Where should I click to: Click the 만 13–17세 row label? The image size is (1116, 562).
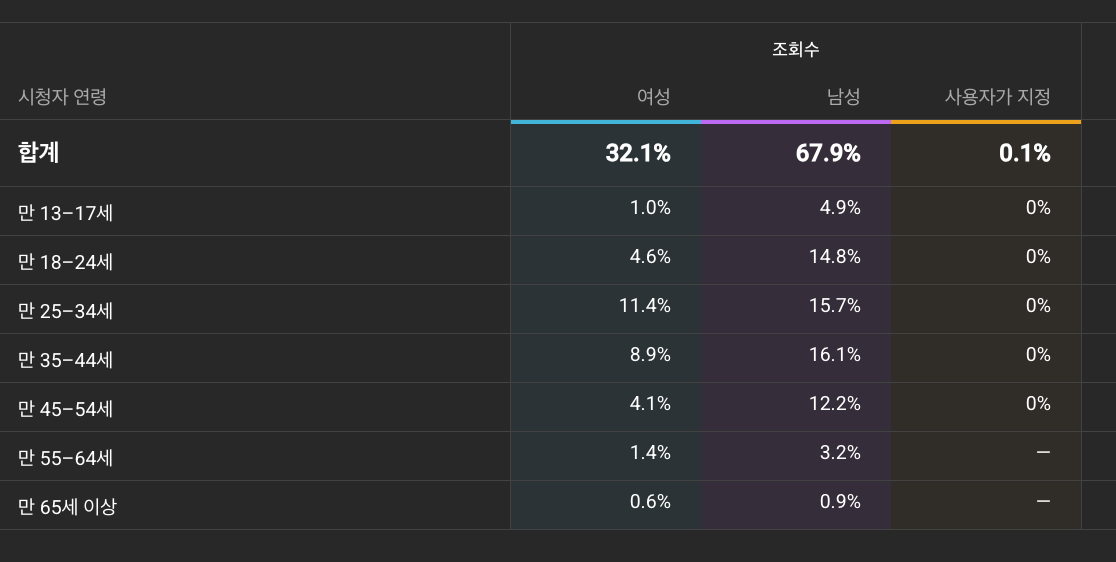[65, 212]
